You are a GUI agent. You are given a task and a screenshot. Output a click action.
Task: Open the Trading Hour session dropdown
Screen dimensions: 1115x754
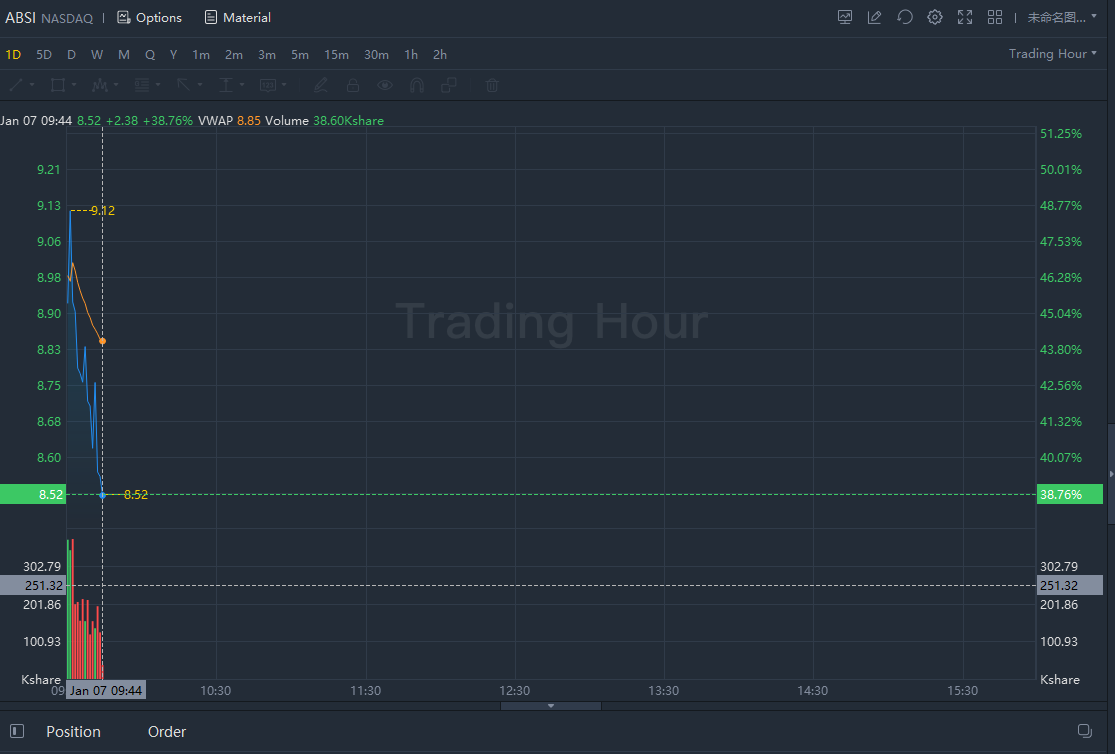(x=1052, y=54)
